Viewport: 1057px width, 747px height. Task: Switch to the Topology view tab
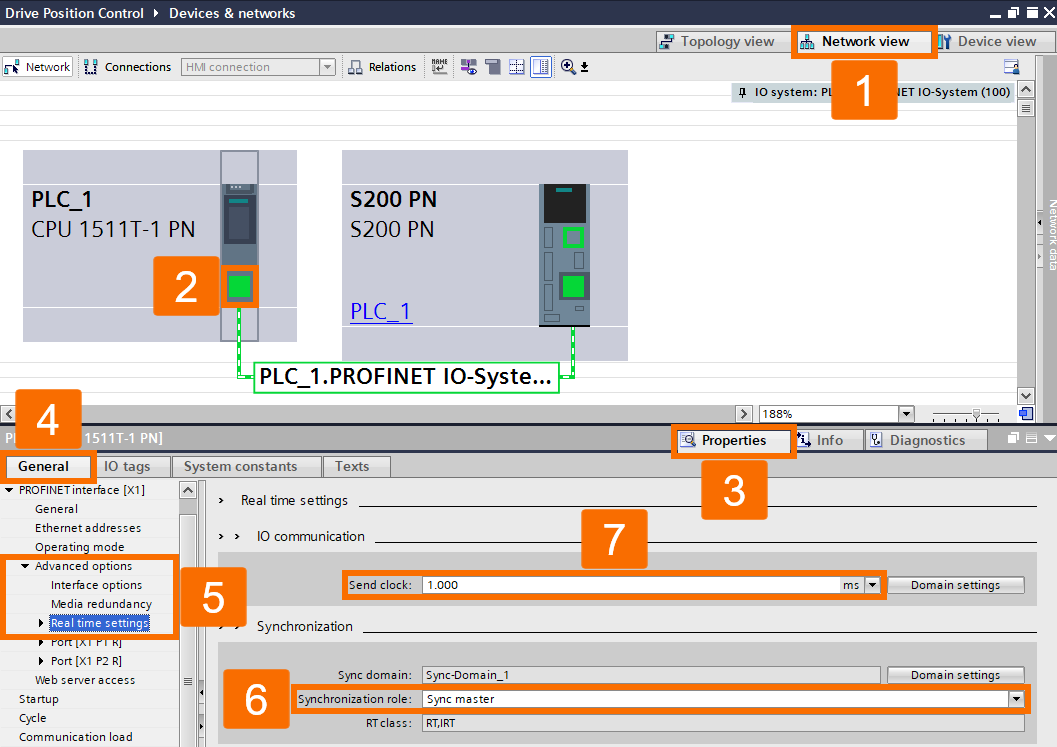[723, 41]
